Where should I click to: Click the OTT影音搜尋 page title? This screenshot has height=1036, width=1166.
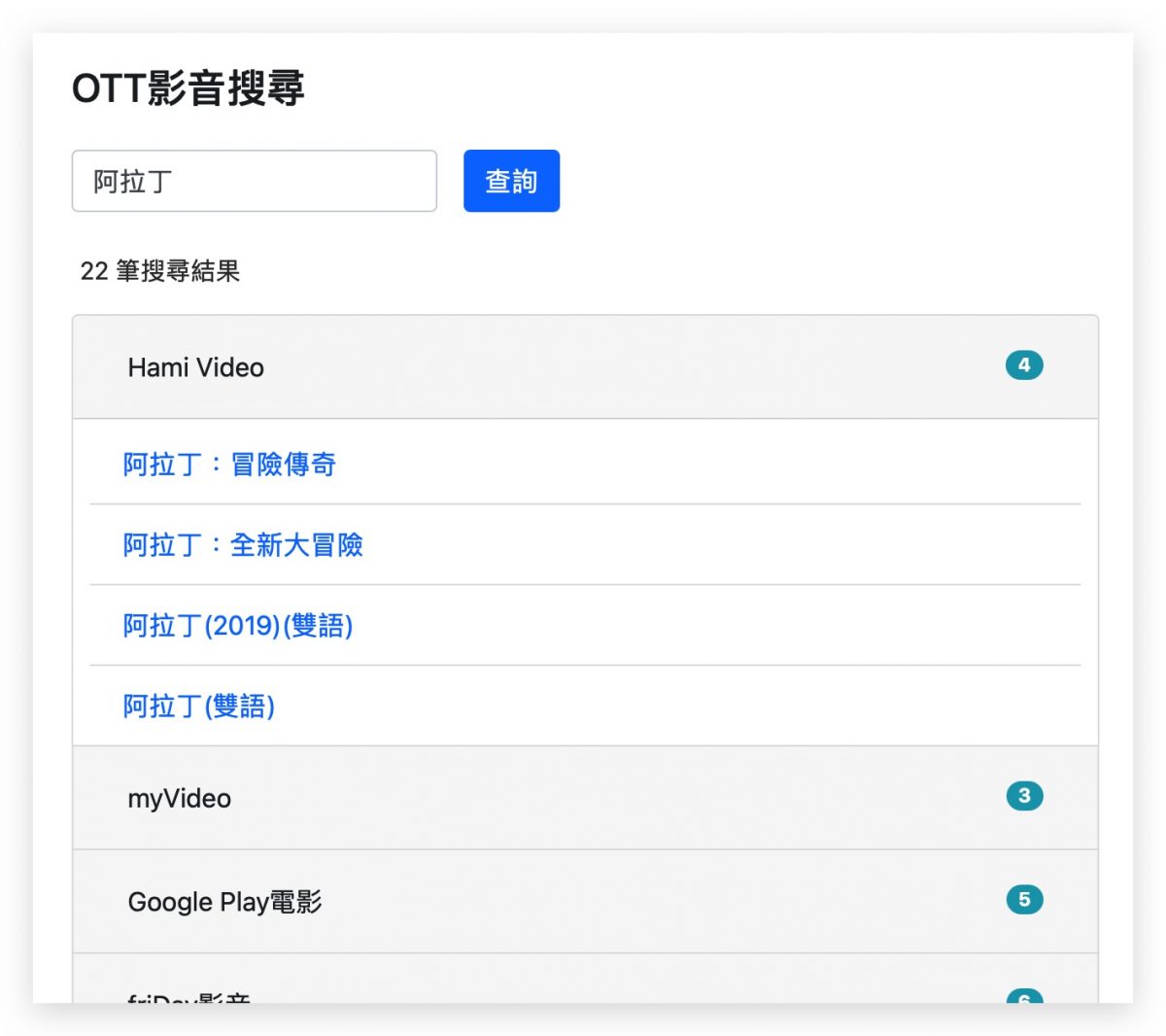(x=189, y=88)
